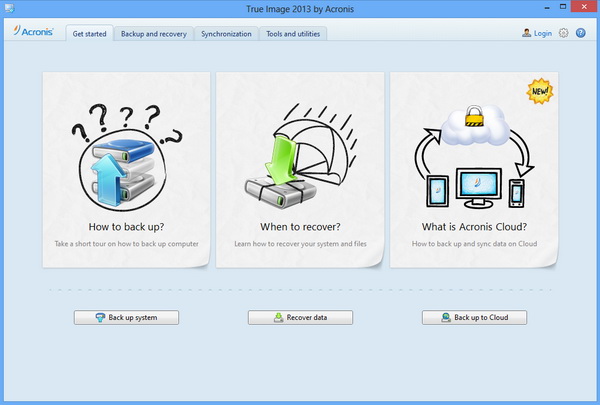
Task: Click the yellow NEW! badge
Action: [x=540, y=91]
